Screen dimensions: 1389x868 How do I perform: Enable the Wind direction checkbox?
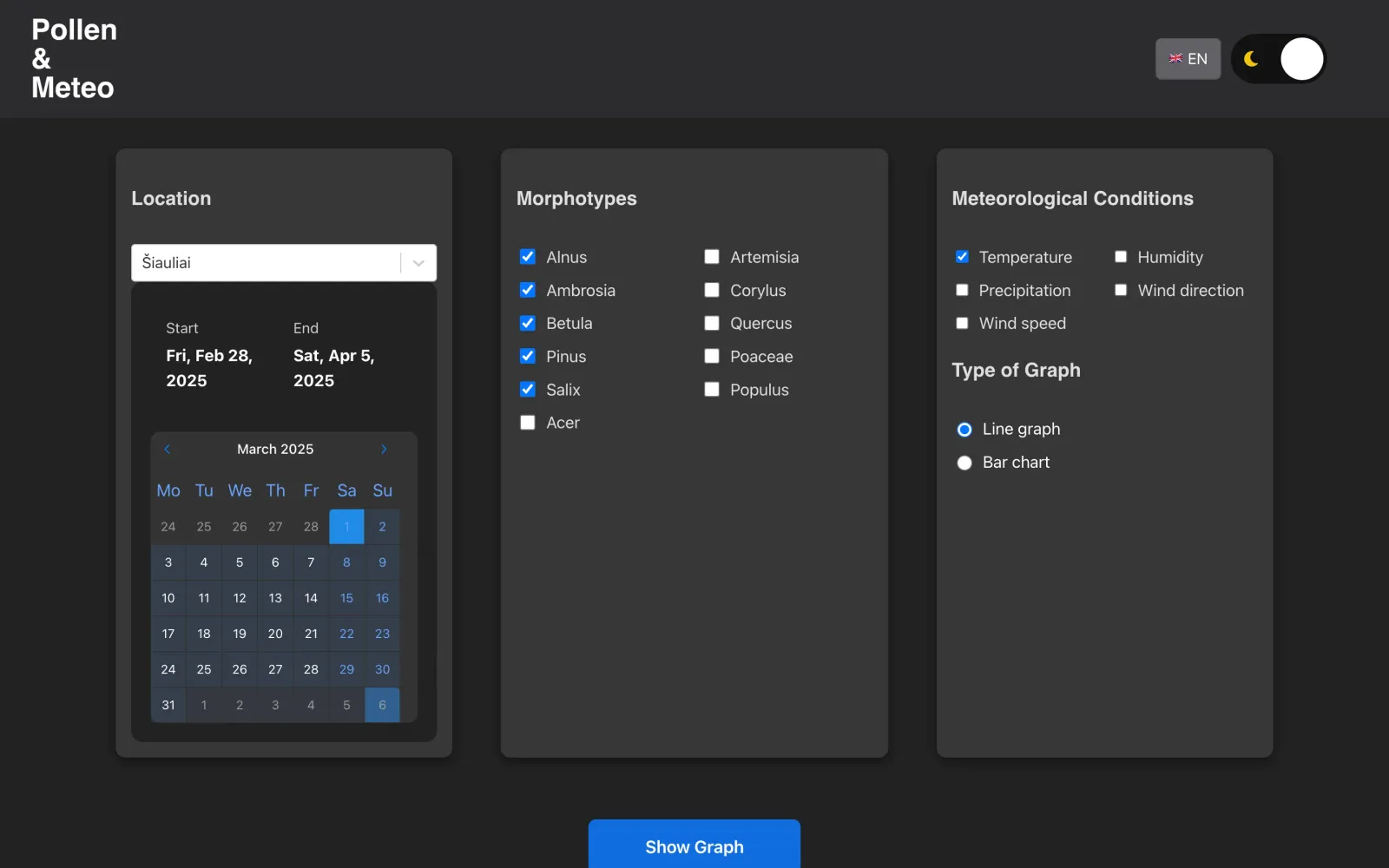tap(1121, 290)
